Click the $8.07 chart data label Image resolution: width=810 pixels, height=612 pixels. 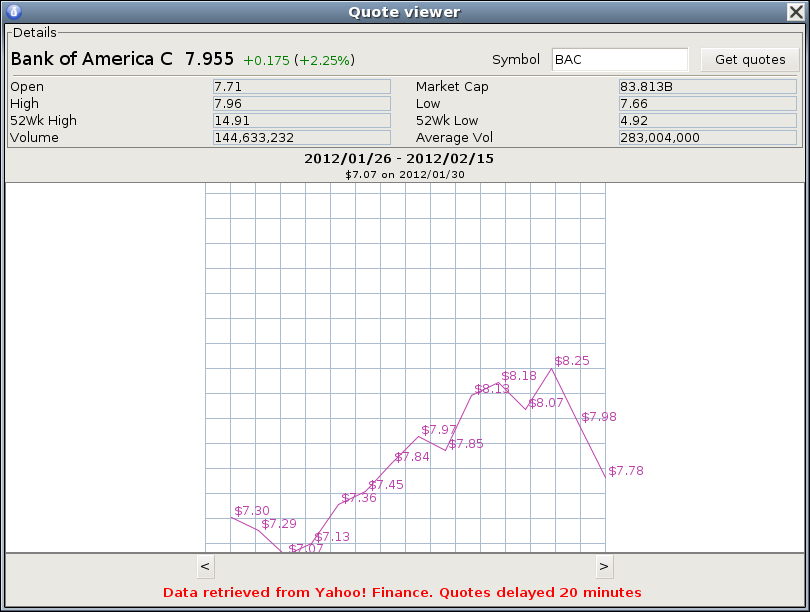(546, 403)
